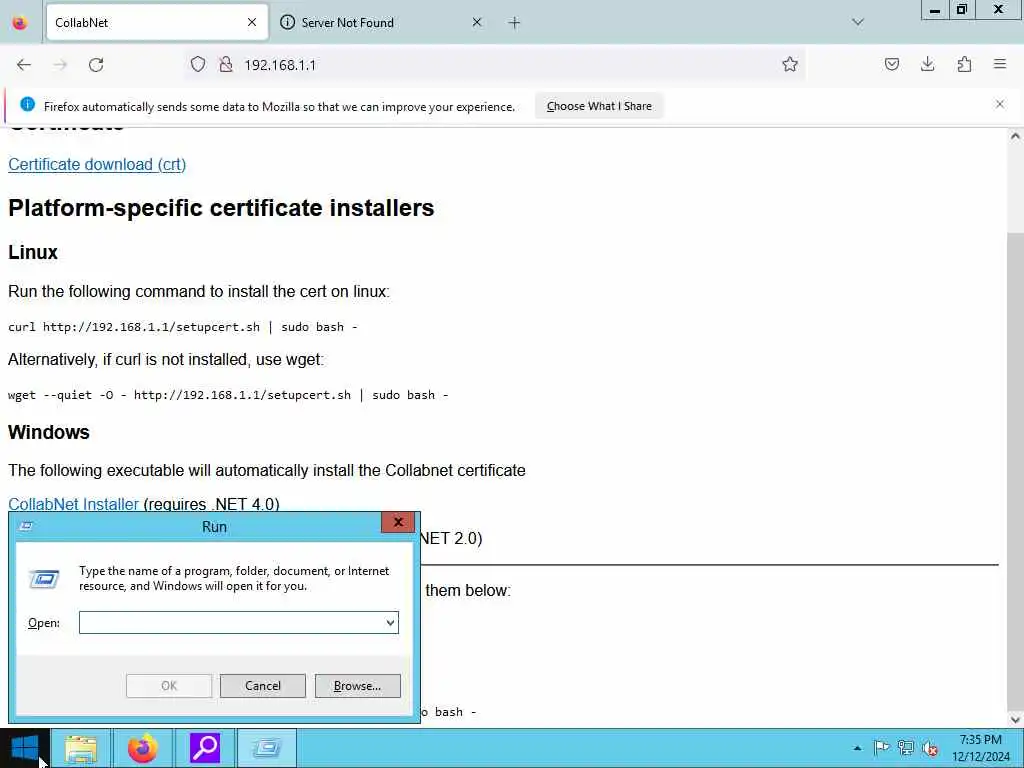This screenshot has width=1024, height=768.
Task: Close the Run dialog with X
Action: click(398, 522)
